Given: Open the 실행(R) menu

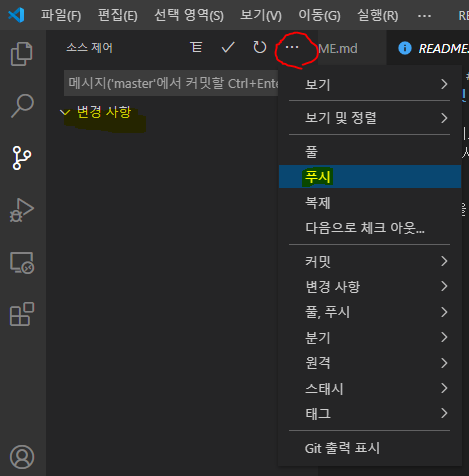Looking at the screenshot, I should [x=378, y=15].
